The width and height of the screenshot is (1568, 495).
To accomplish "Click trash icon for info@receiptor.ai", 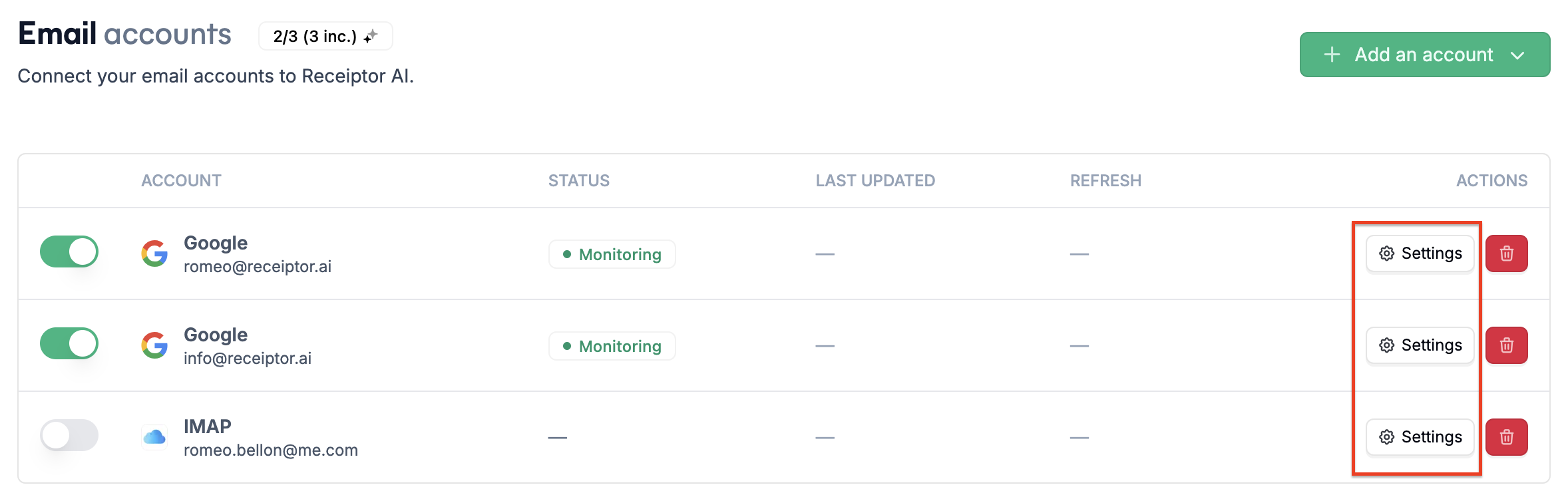I will click(1506, 345).
